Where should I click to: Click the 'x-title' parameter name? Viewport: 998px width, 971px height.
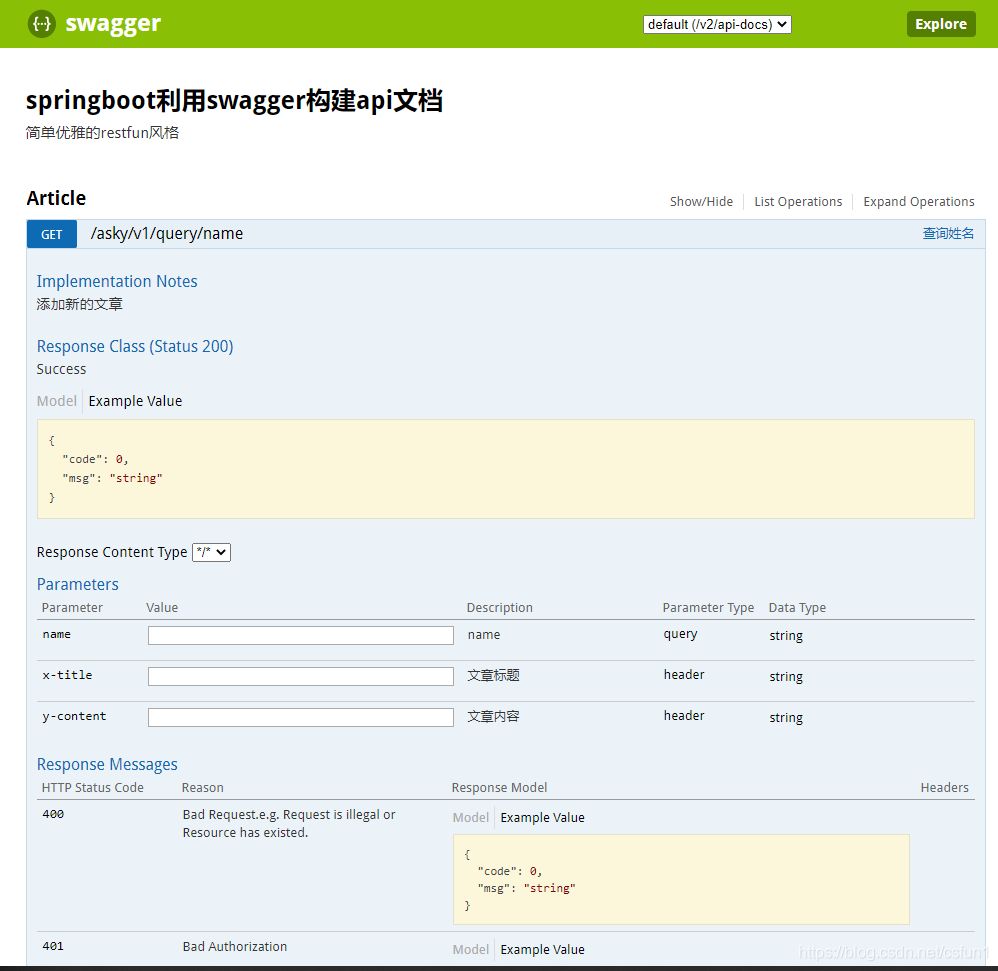point(67,675)
